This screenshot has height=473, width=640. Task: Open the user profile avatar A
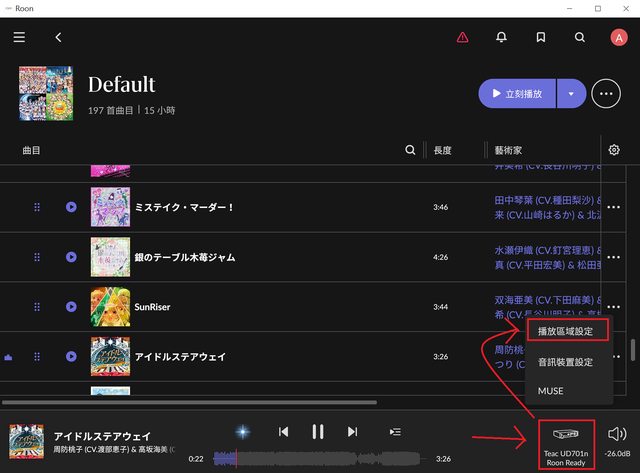click(x=618, y=37)
